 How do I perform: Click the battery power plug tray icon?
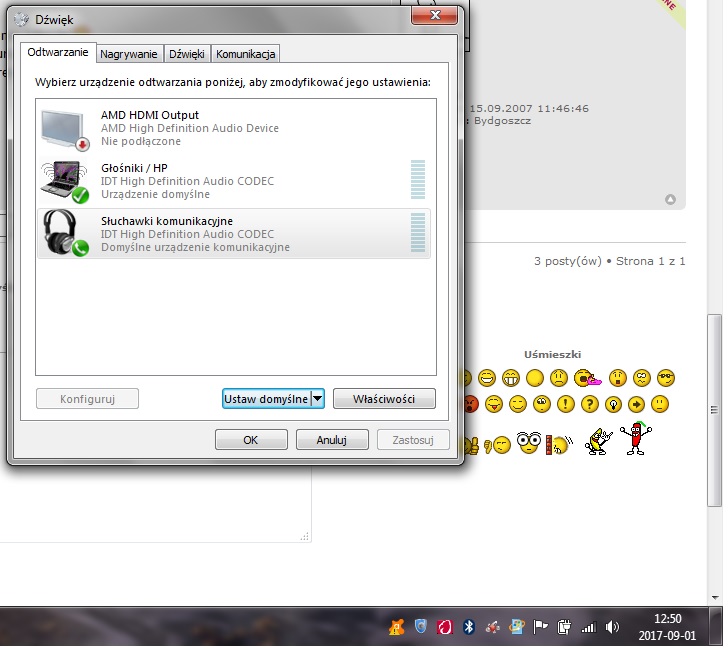click(564, 627)
